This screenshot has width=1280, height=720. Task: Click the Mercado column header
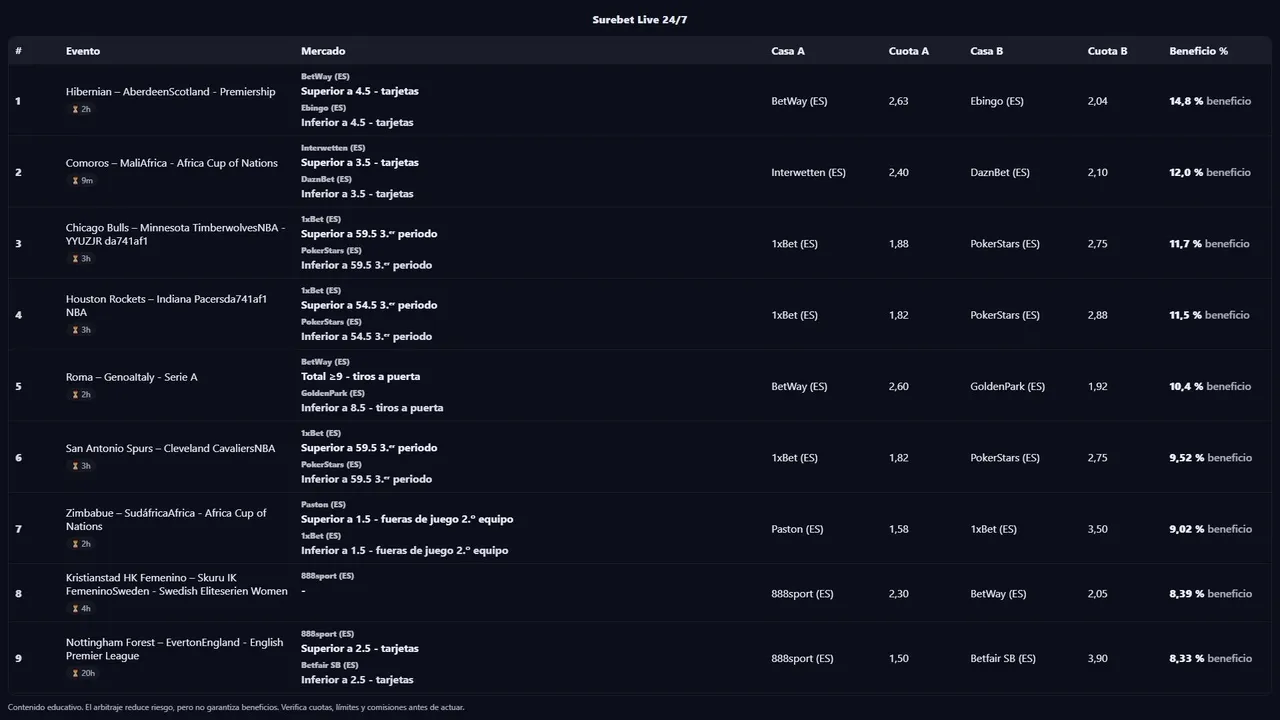323,51
